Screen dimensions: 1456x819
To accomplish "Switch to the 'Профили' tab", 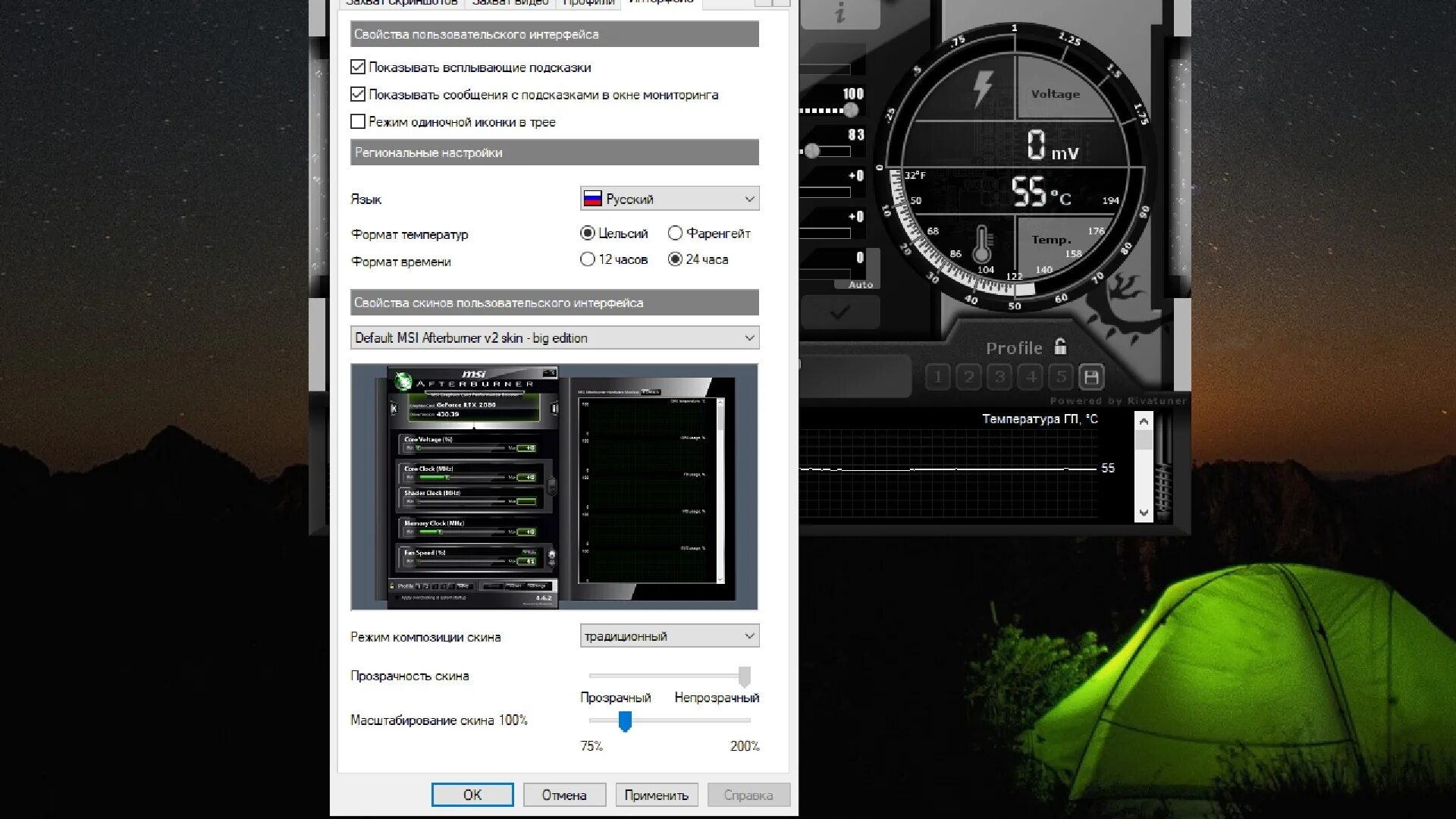I will pos(588,3).
